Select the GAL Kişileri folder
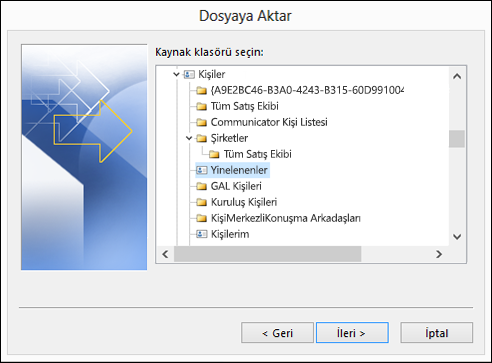The width and height of the screenshot is (492, 363). (236, 186)
